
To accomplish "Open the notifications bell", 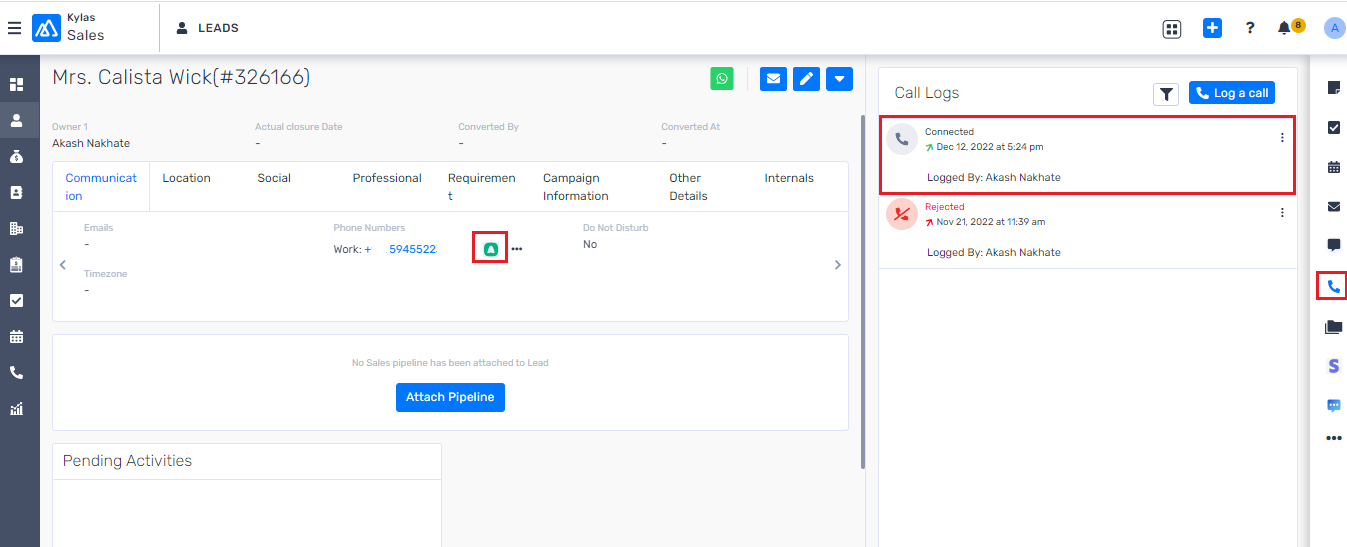I will pyautogui.click(x=1285, y=28).
